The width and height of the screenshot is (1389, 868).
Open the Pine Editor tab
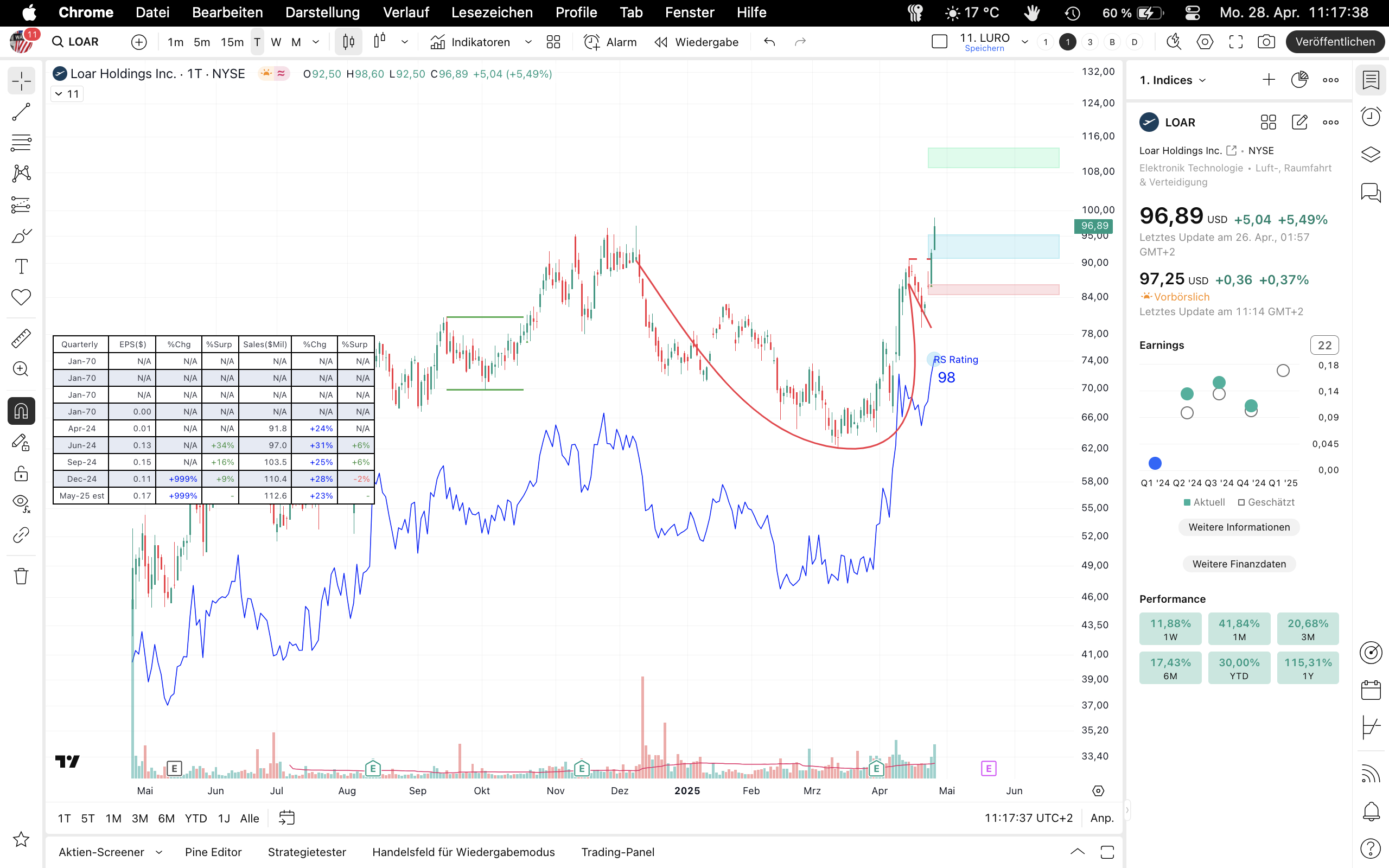coord(213,852)
